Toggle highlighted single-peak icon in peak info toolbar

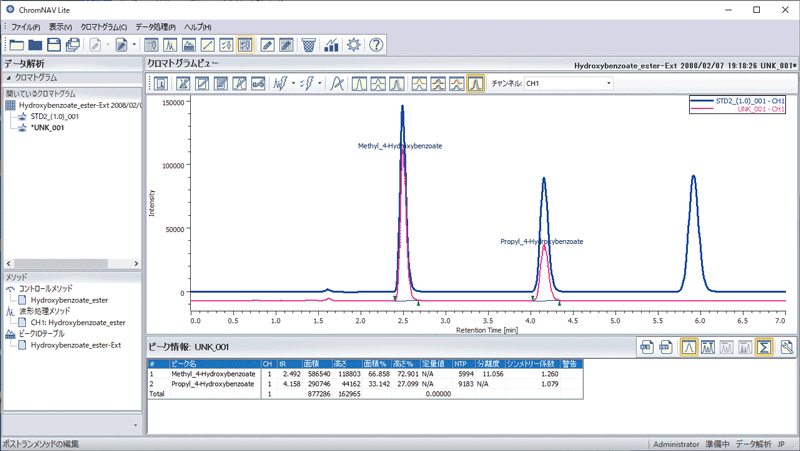click(x=689, y=347)
